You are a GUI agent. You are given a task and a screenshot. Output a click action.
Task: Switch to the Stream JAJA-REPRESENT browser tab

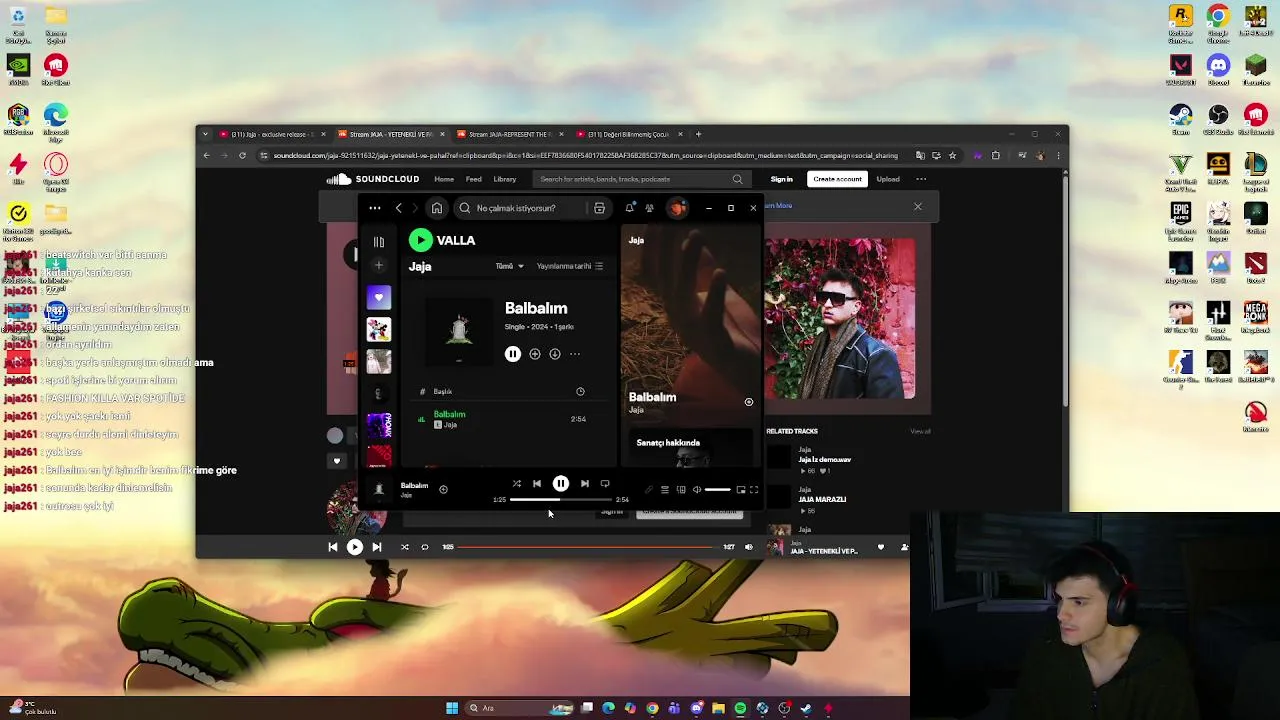tap(510, 134)
